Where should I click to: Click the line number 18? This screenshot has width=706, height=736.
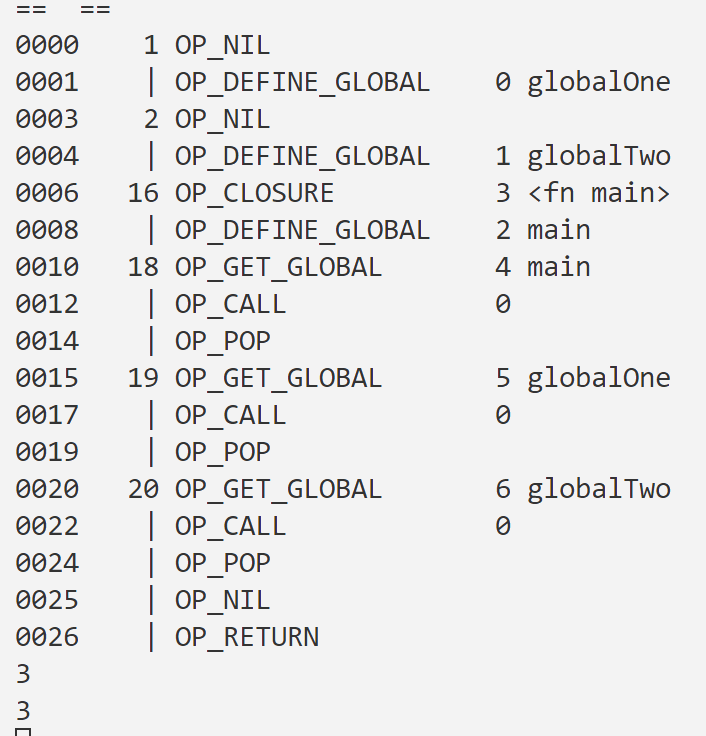[143, 268]
